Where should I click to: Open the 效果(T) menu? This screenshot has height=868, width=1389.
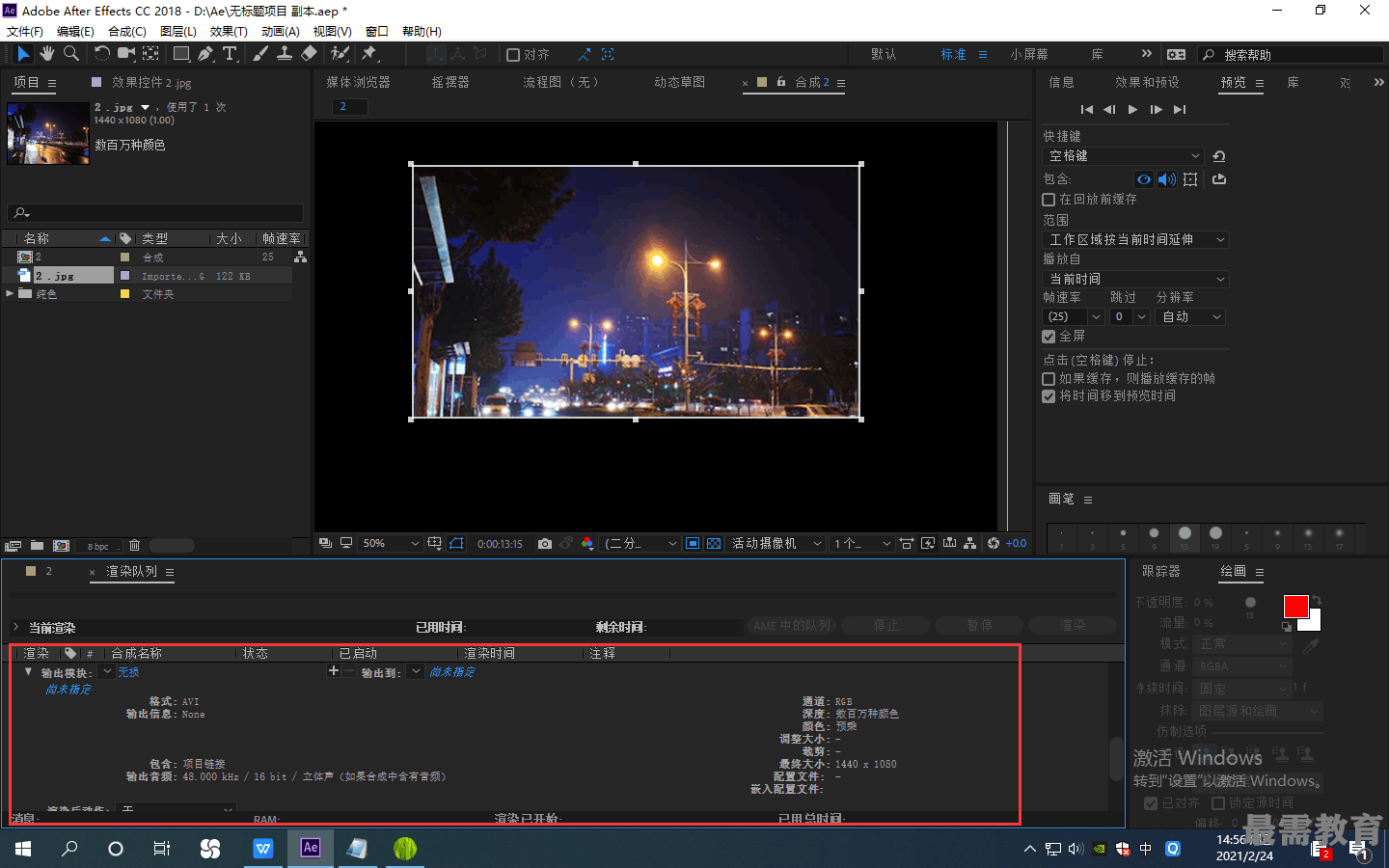229,32
